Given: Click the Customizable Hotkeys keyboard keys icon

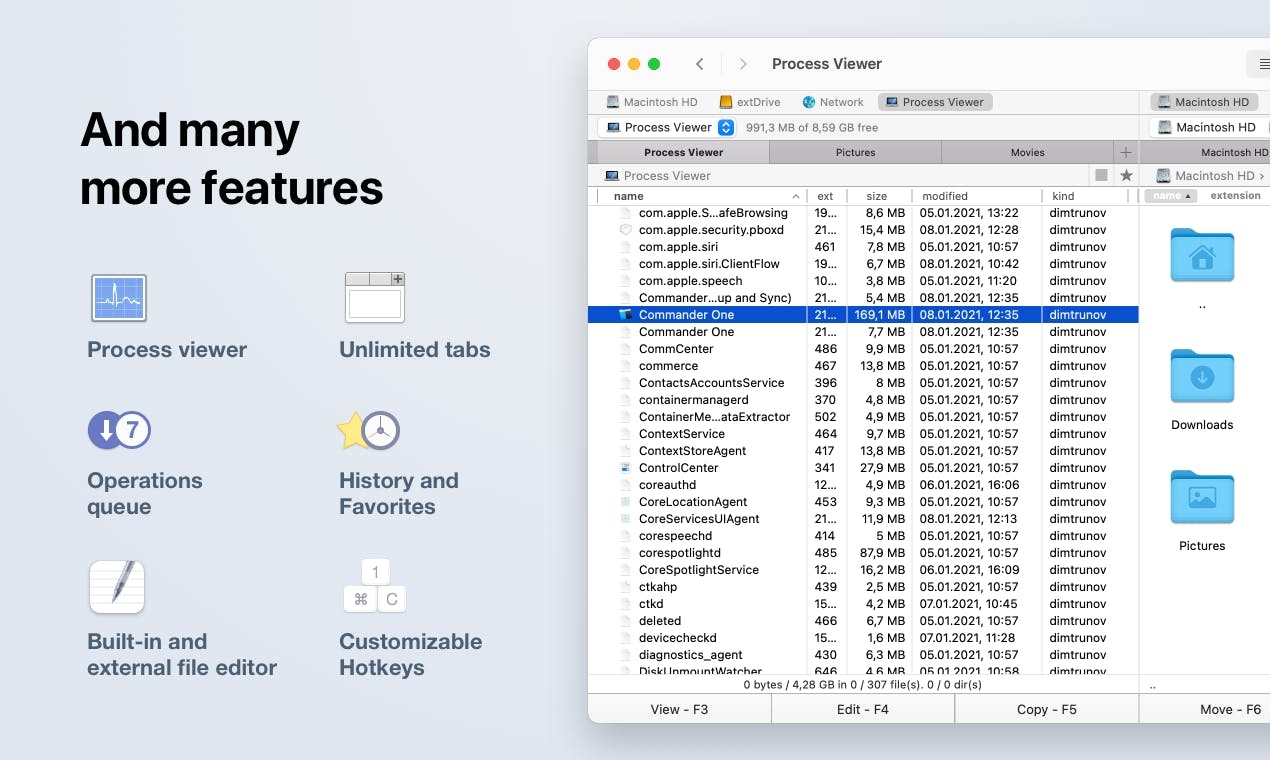Looking at the screenshot, I should coord(375,586).
